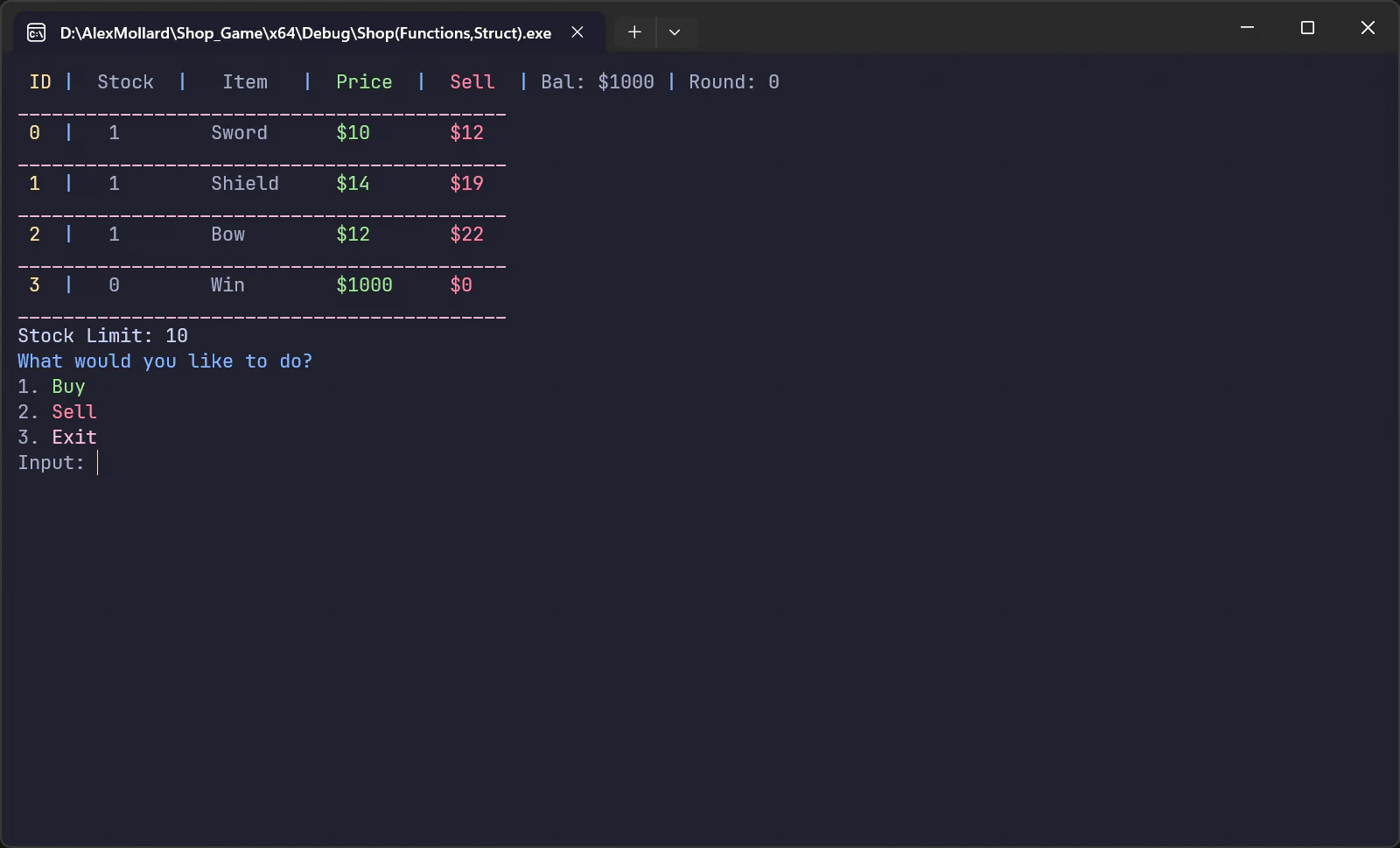Open a new terminal tab
Image resolution: width=1400 pixels, height=848 pixels.
[634, 32]
